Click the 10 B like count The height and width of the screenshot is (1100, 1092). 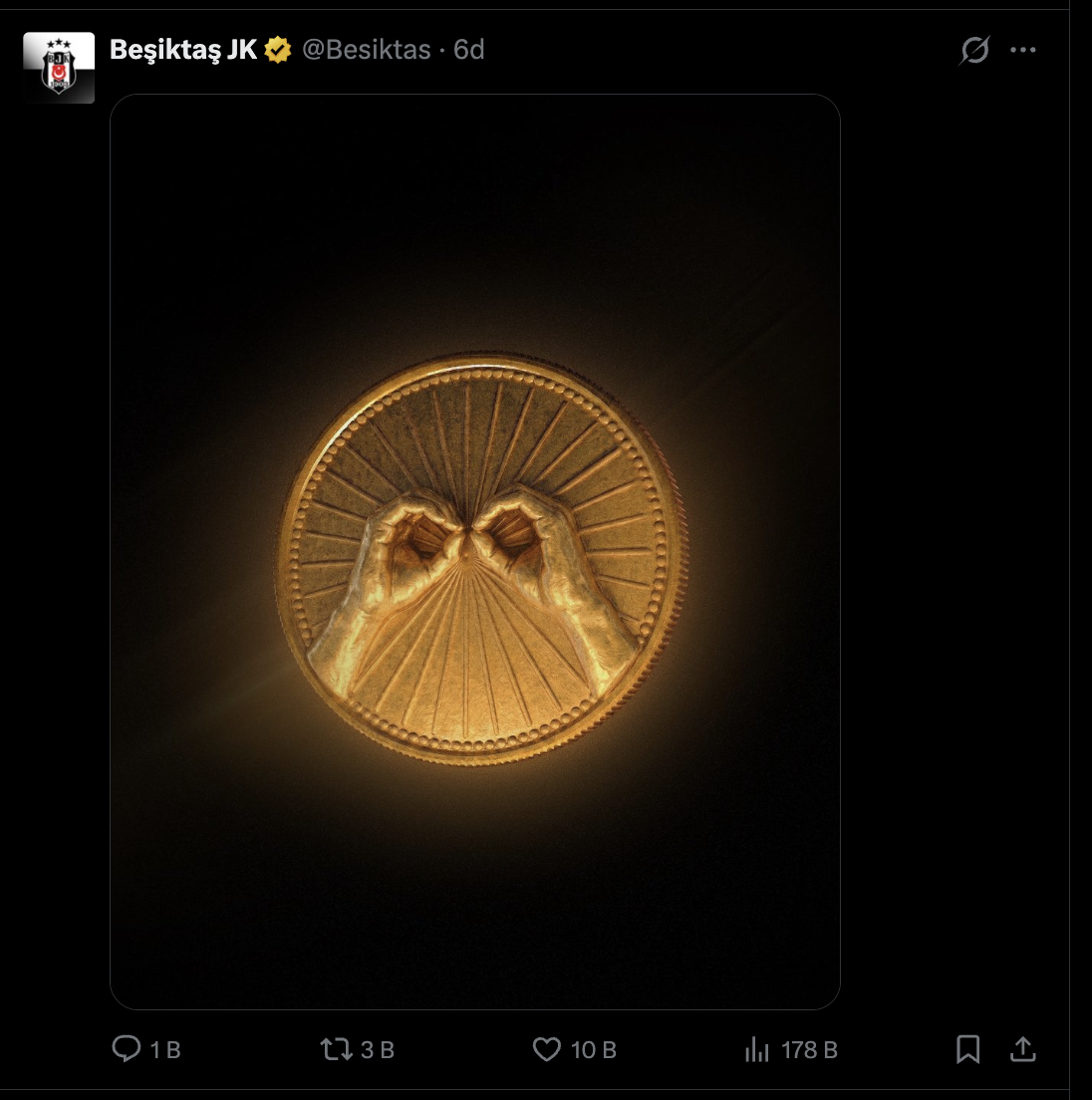tap(594, 1050)
